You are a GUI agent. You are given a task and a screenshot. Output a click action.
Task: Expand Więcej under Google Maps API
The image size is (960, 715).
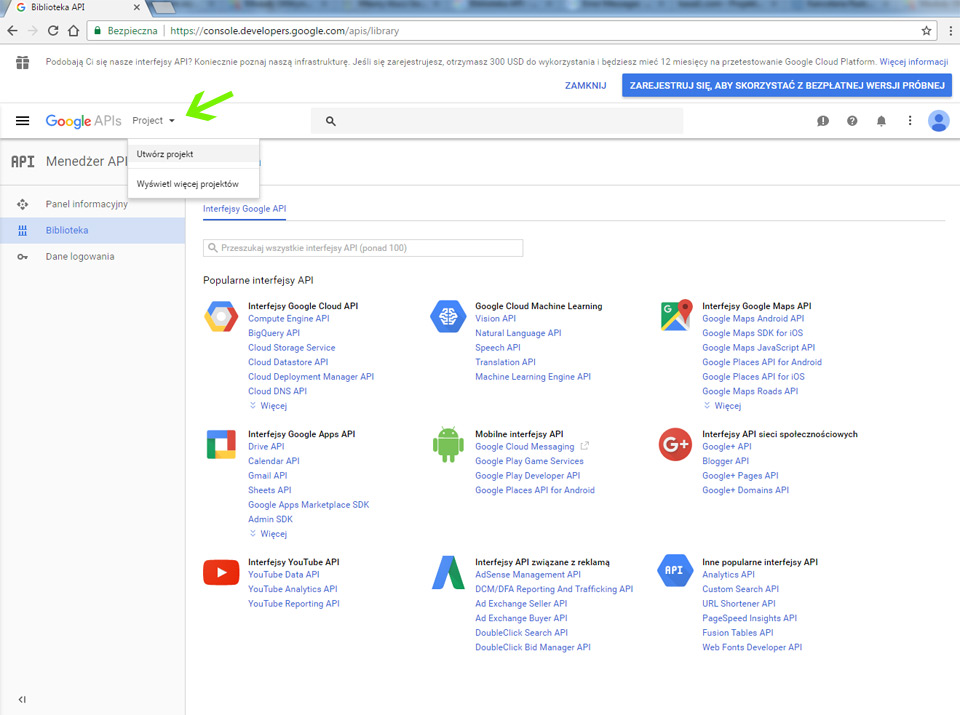click(722, 406)
